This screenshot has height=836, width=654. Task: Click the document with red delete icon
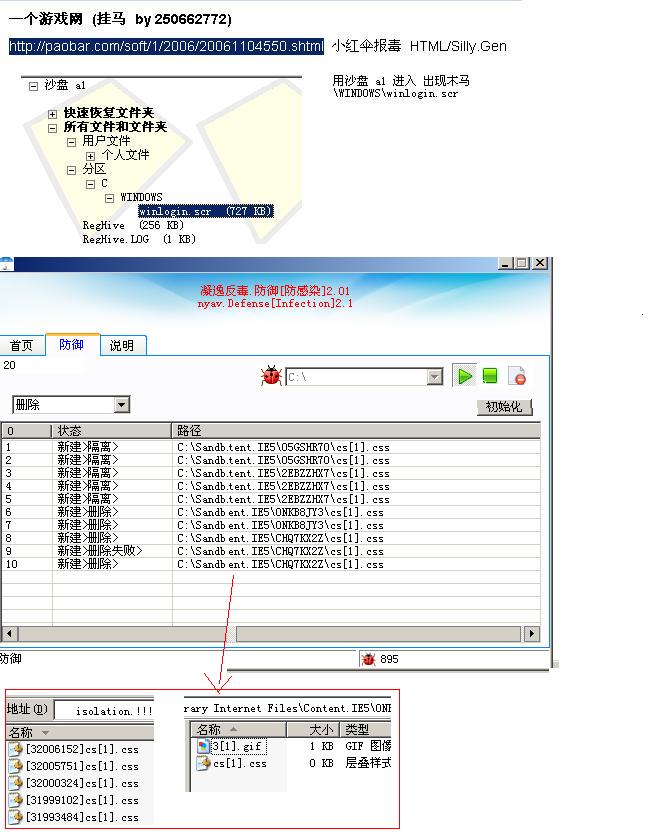[x=517, y=376]
